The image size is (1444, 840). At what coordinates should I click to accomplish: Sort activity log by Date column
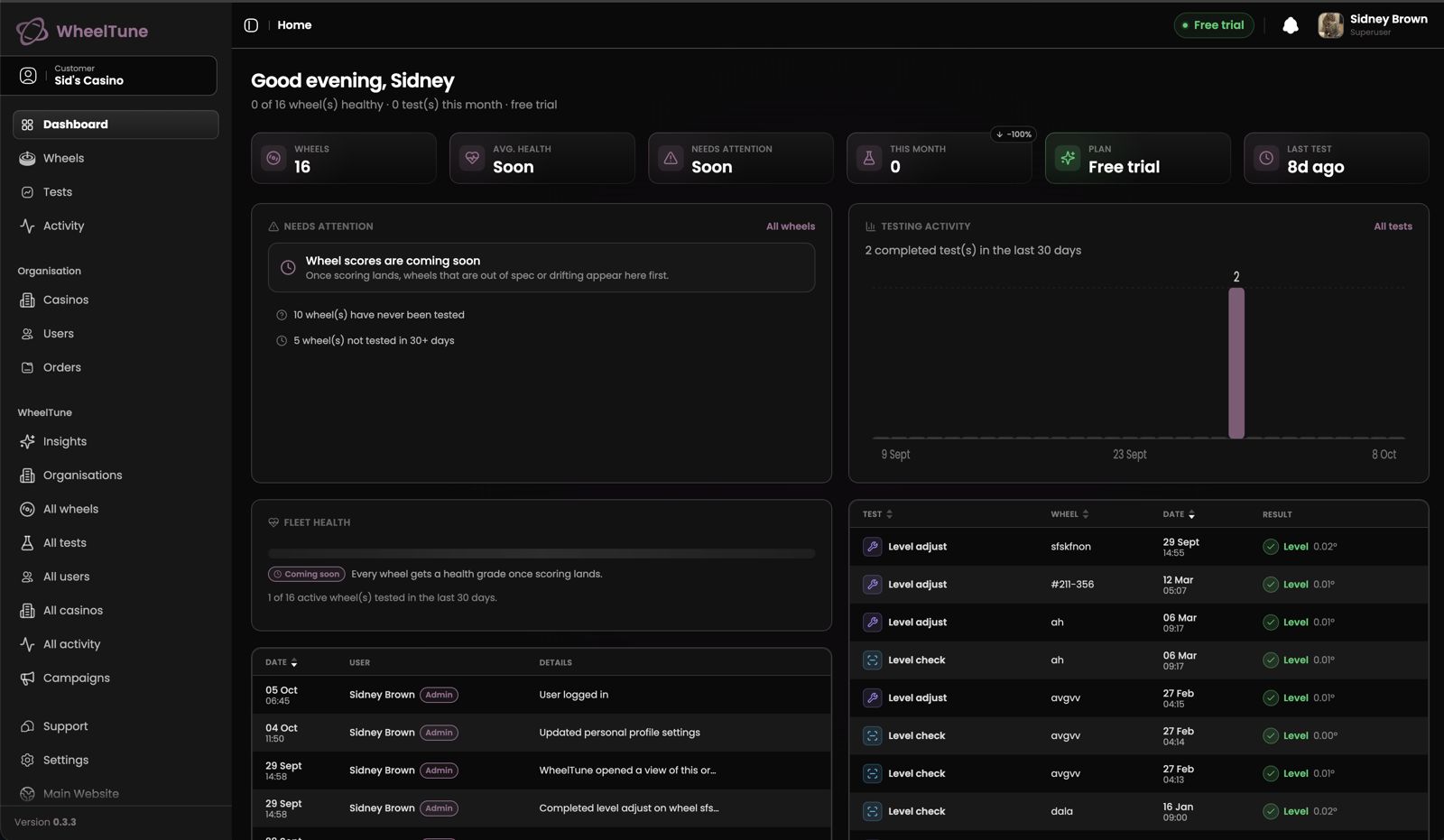coord(282,662)
